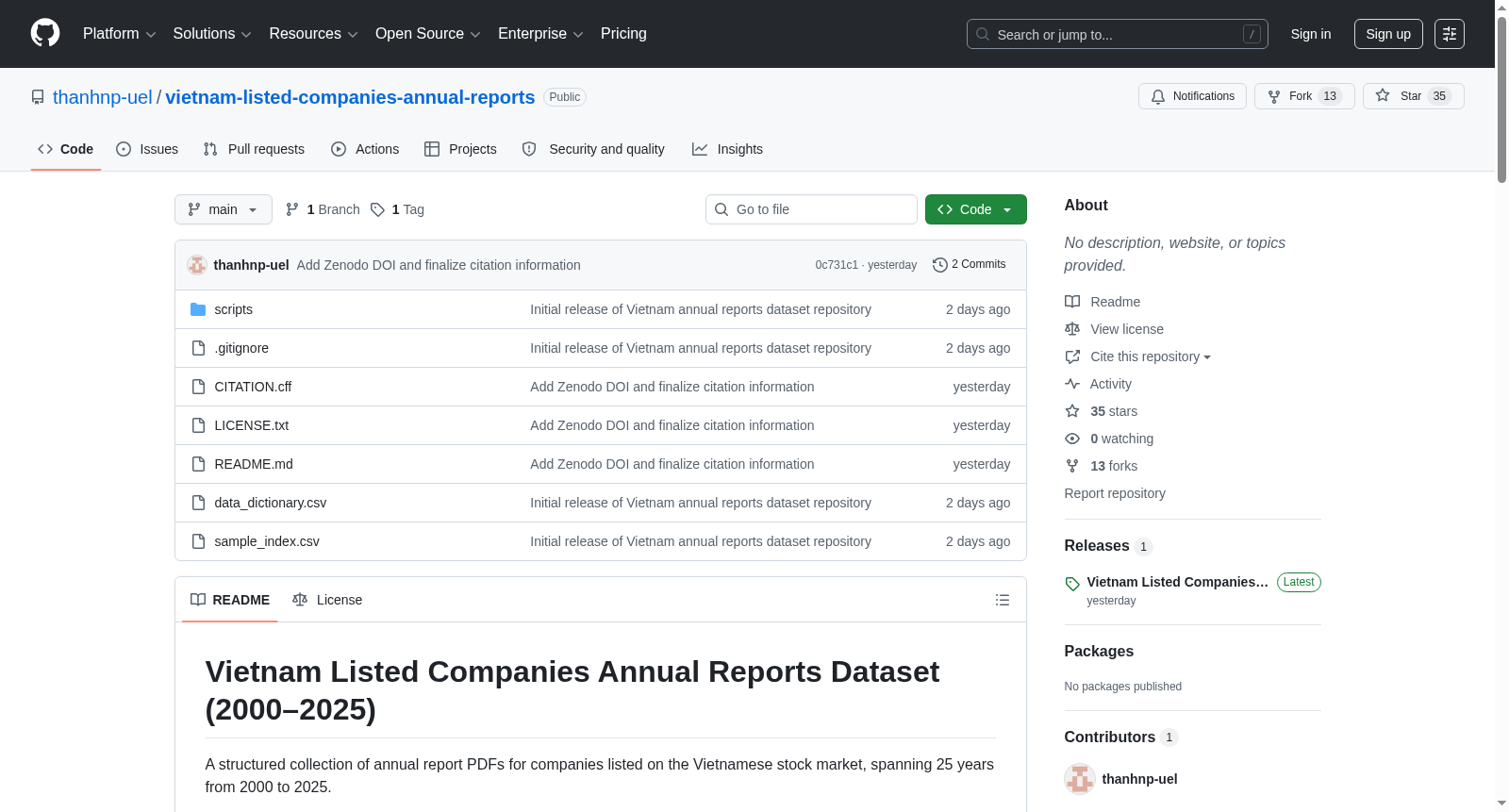
Task: Expand Cite this repository dropdown
Action: pyautogui.click(x=1138, y=356)
